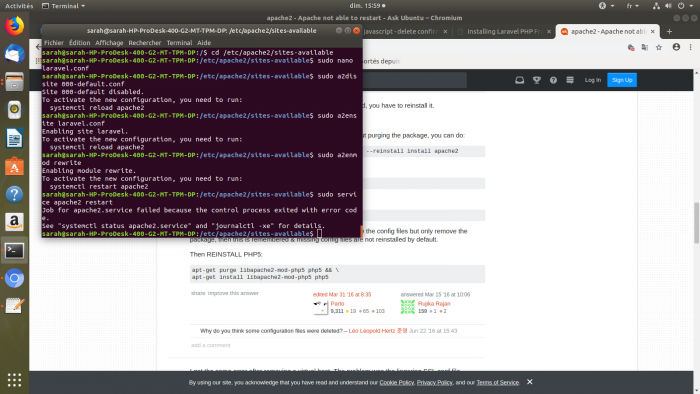Click the Log In link

point(592,80)
